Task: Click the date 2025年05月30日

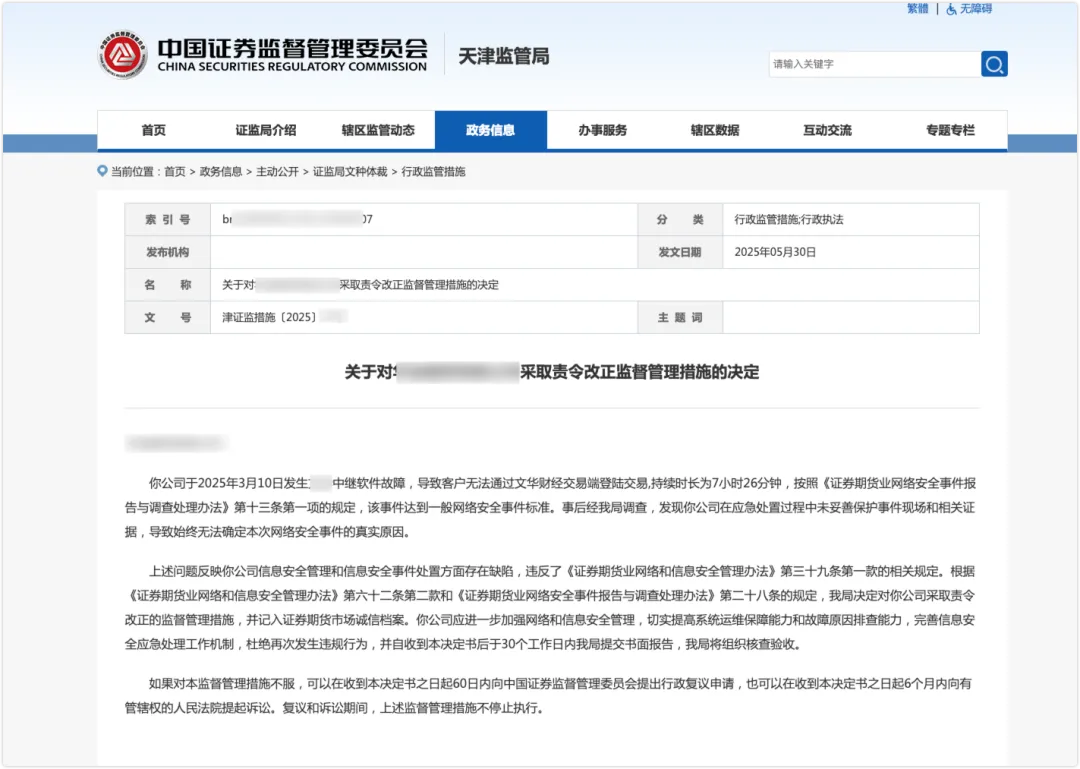Action: coord(775,252)
